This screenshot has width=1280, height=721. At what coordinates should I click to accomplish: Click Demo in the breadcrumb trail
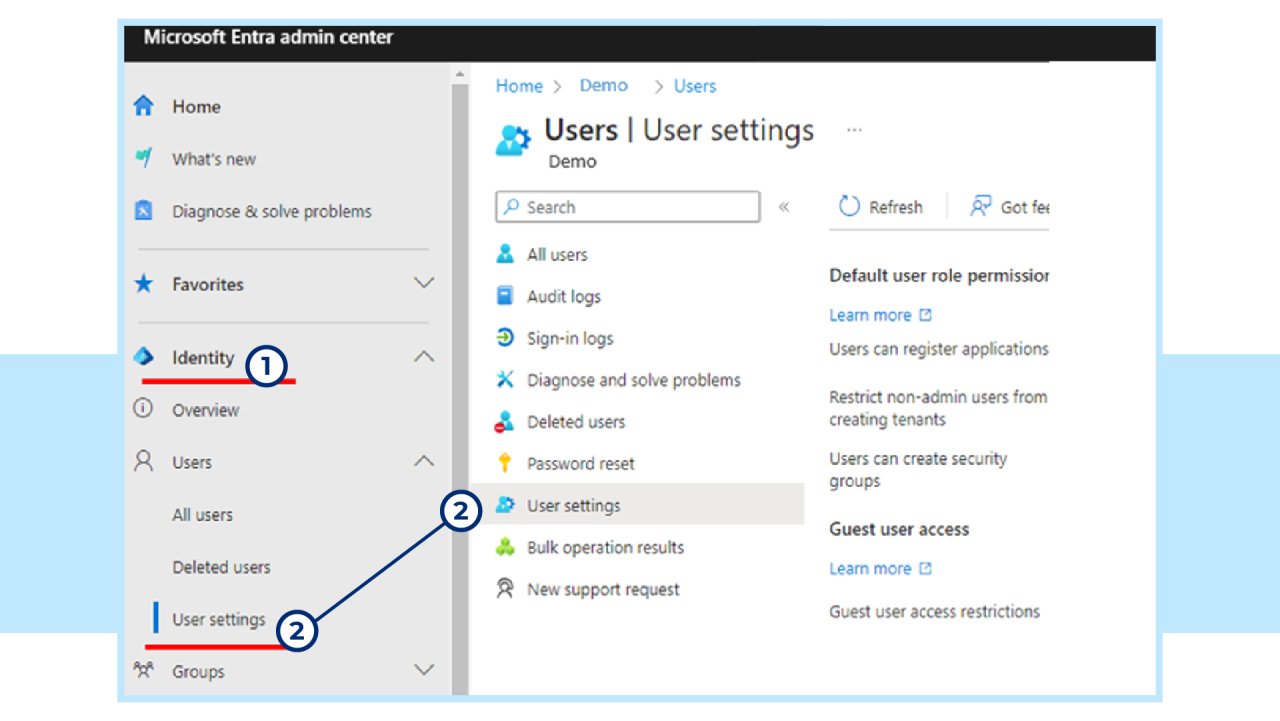coord(604,86)
